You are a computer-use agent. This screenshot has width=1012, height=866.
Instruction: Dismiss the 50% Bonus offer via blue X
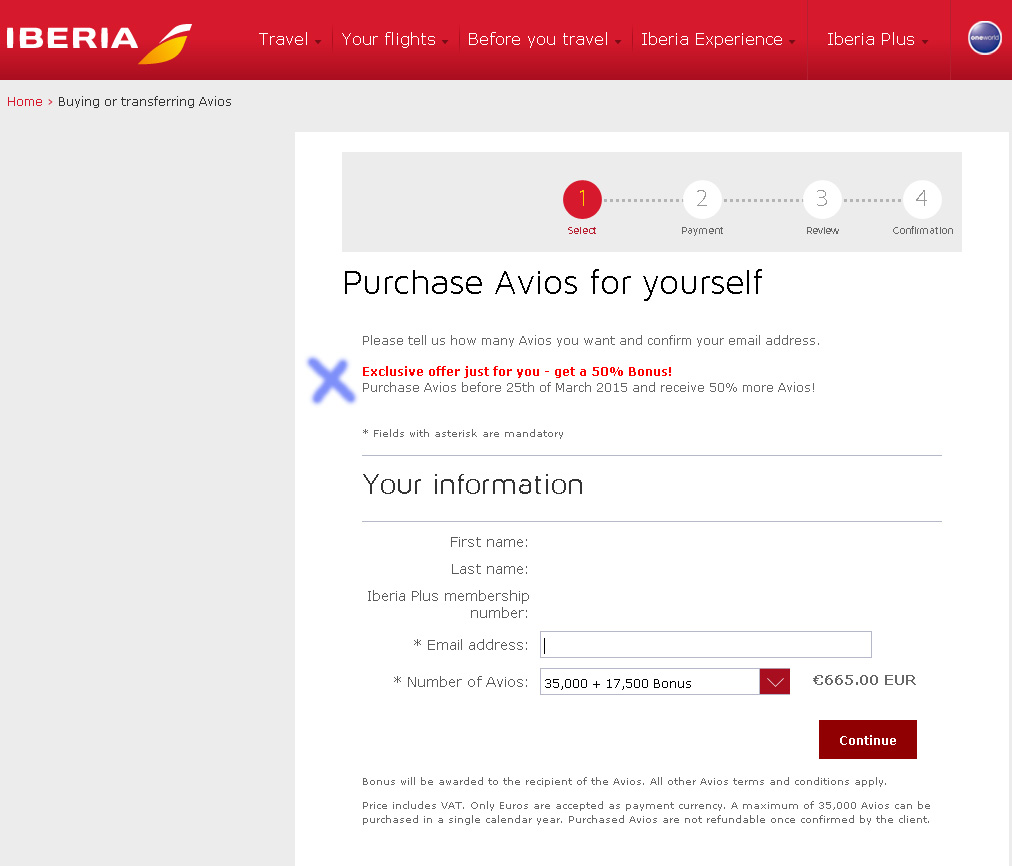point(331,381)
